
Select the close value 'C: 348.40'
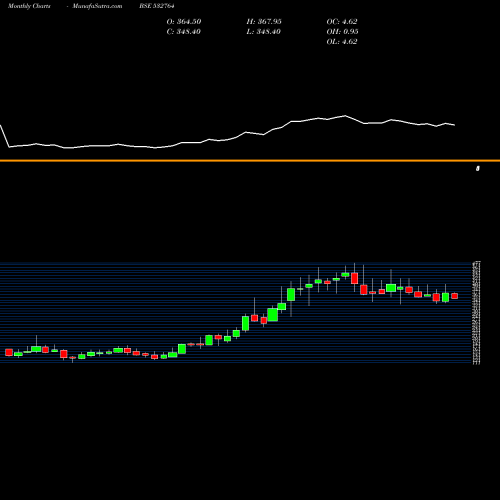click(184, 32)
